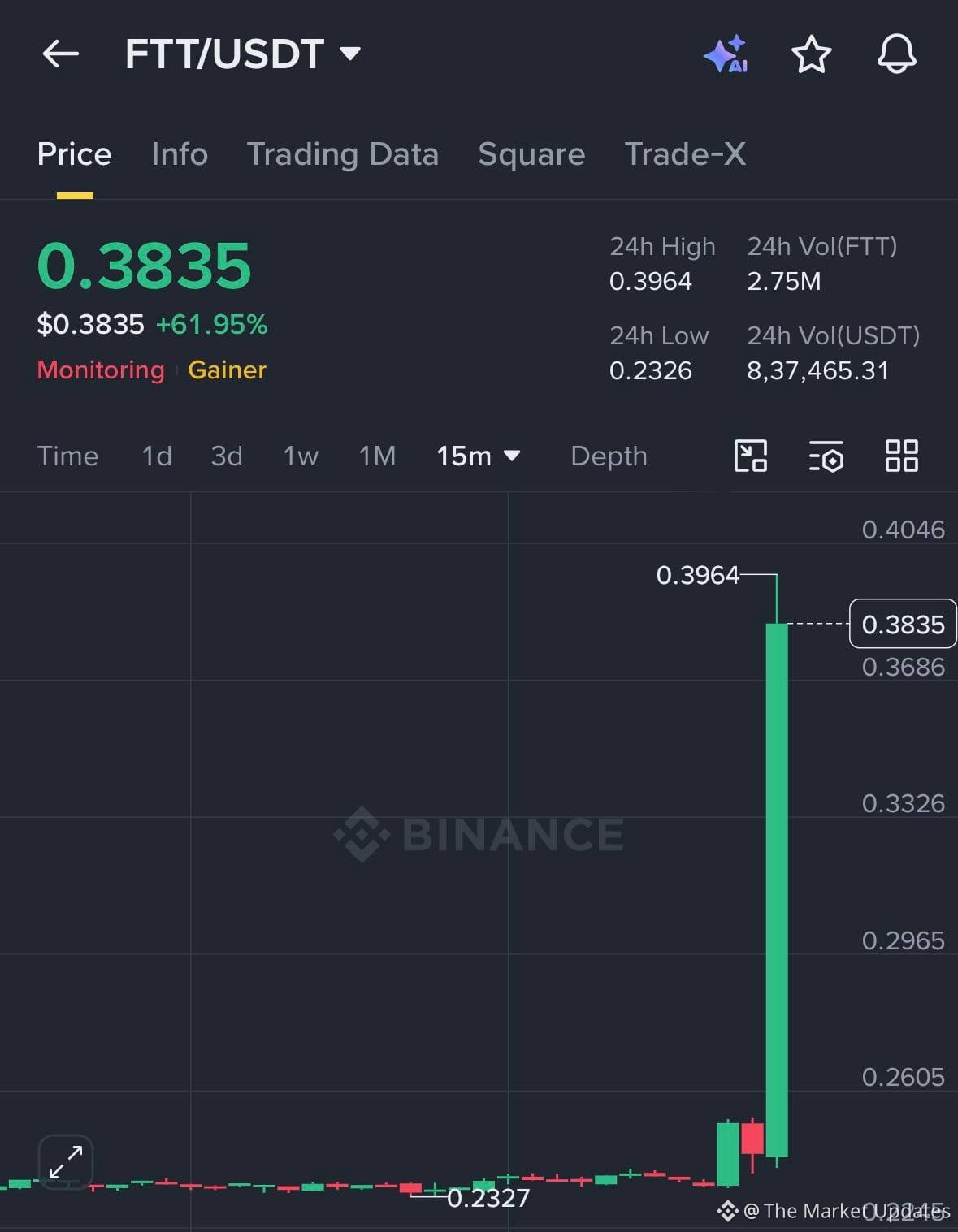
Task: Switch to the Trading Data tab
Action: click(343, 154)
